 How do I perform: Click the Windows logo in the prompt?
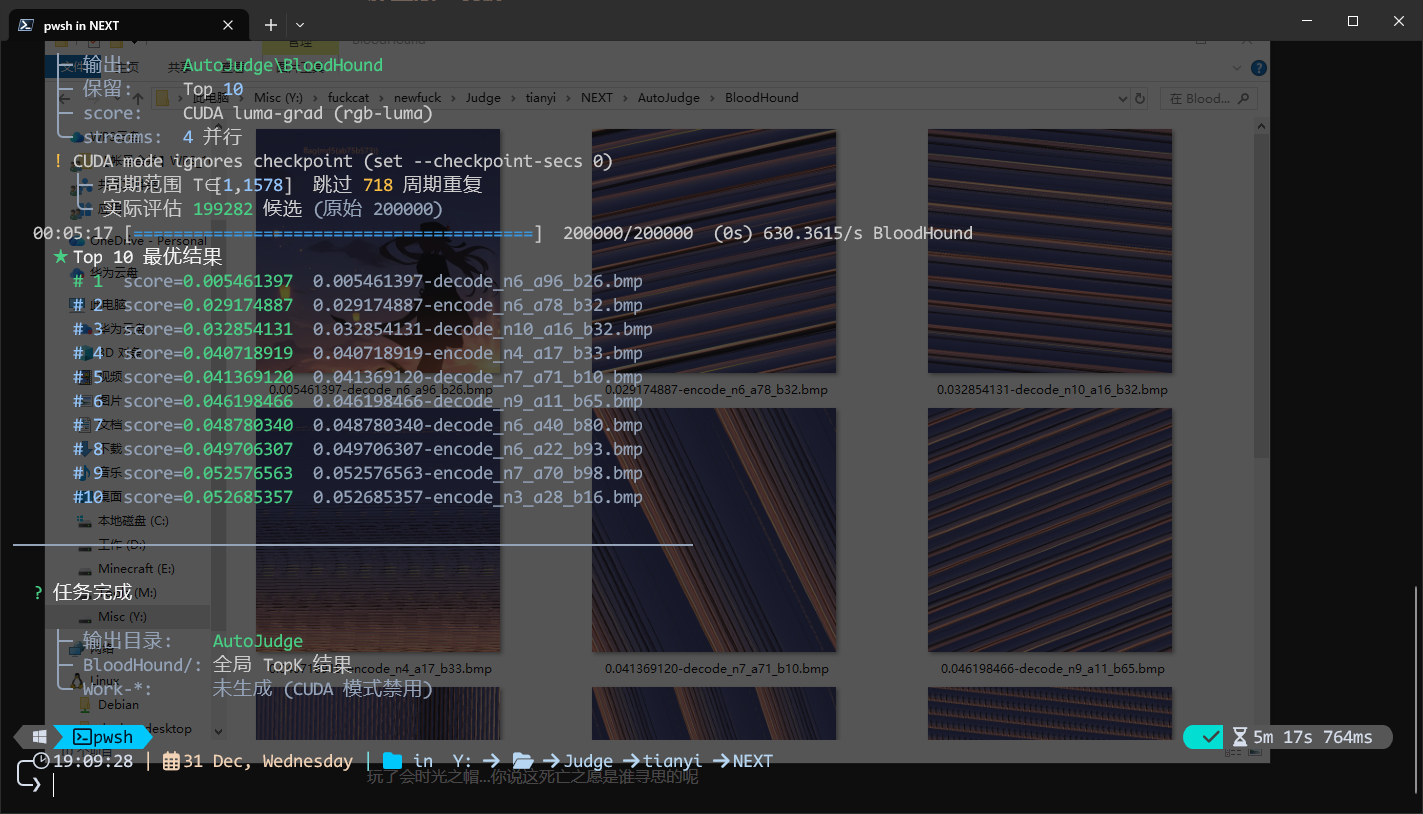click(x=39, y=737)
